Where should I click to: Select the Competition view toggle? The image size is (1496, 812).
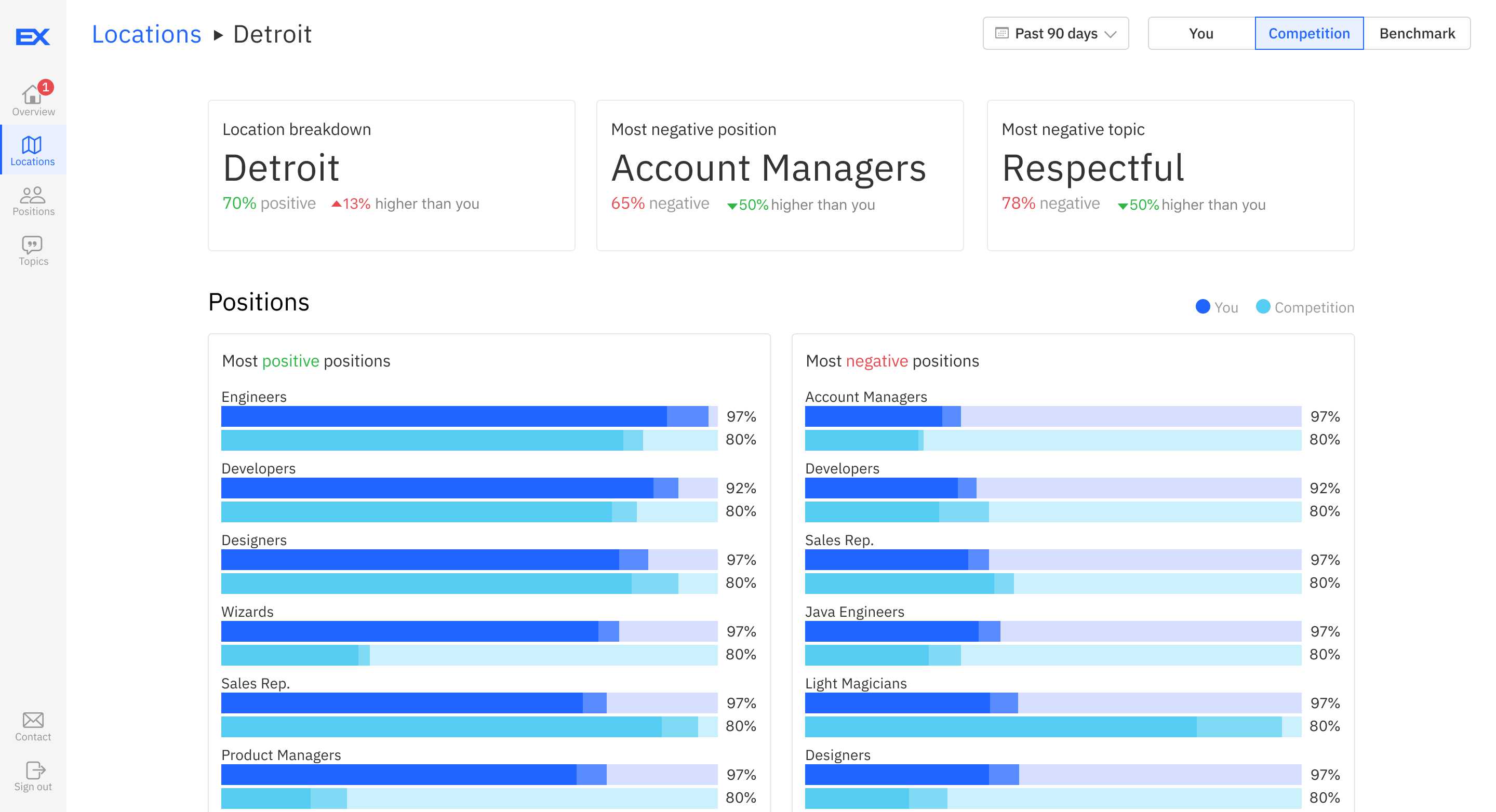(1308, 34)
